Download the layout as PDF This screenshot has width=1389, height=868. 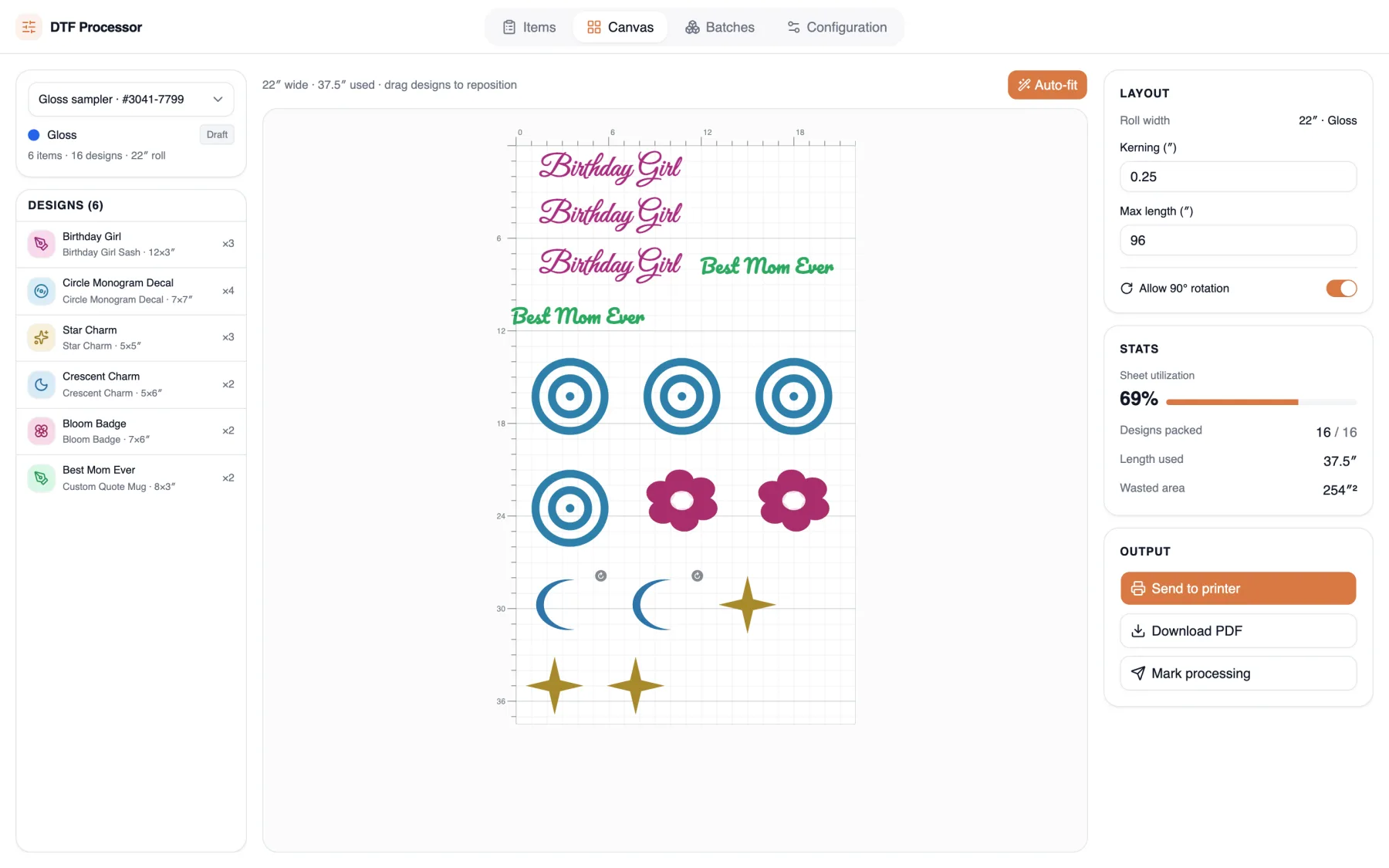coord(1238,631)
